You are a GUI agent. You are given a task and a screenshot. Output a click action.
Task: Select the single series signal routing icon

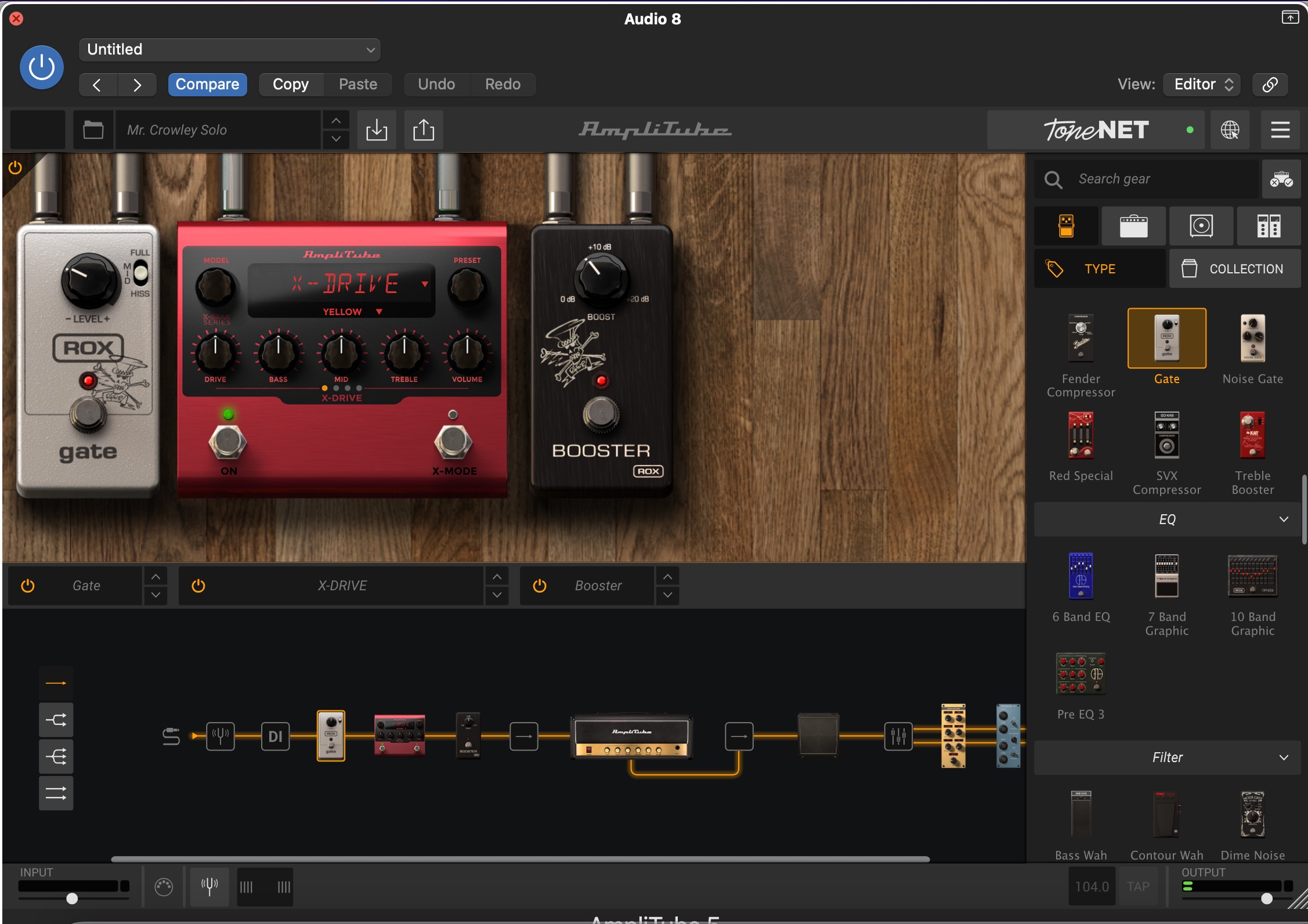(x=56, y=683)
